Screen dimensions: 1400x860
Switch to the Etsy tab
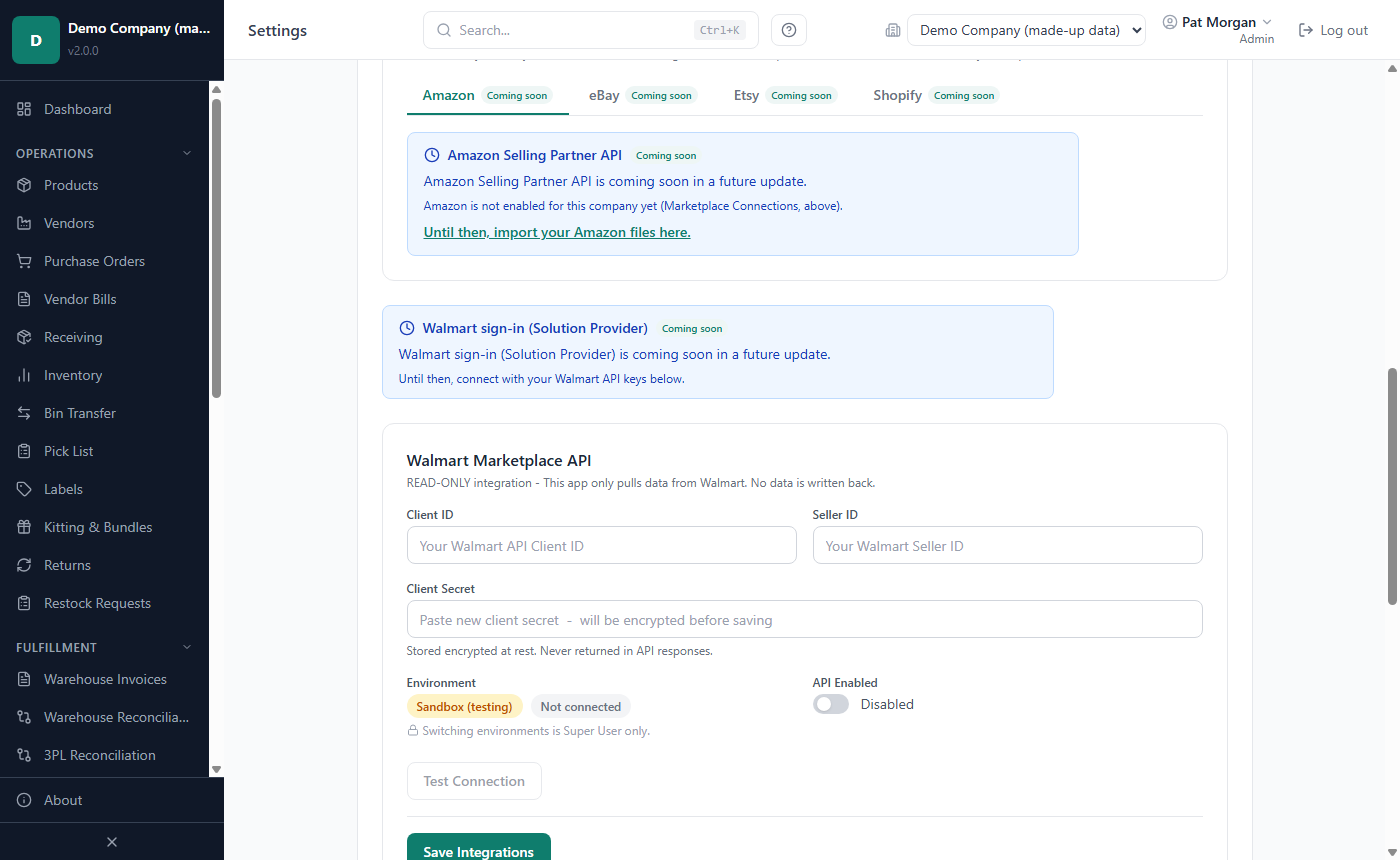click(x=786, y=95)
